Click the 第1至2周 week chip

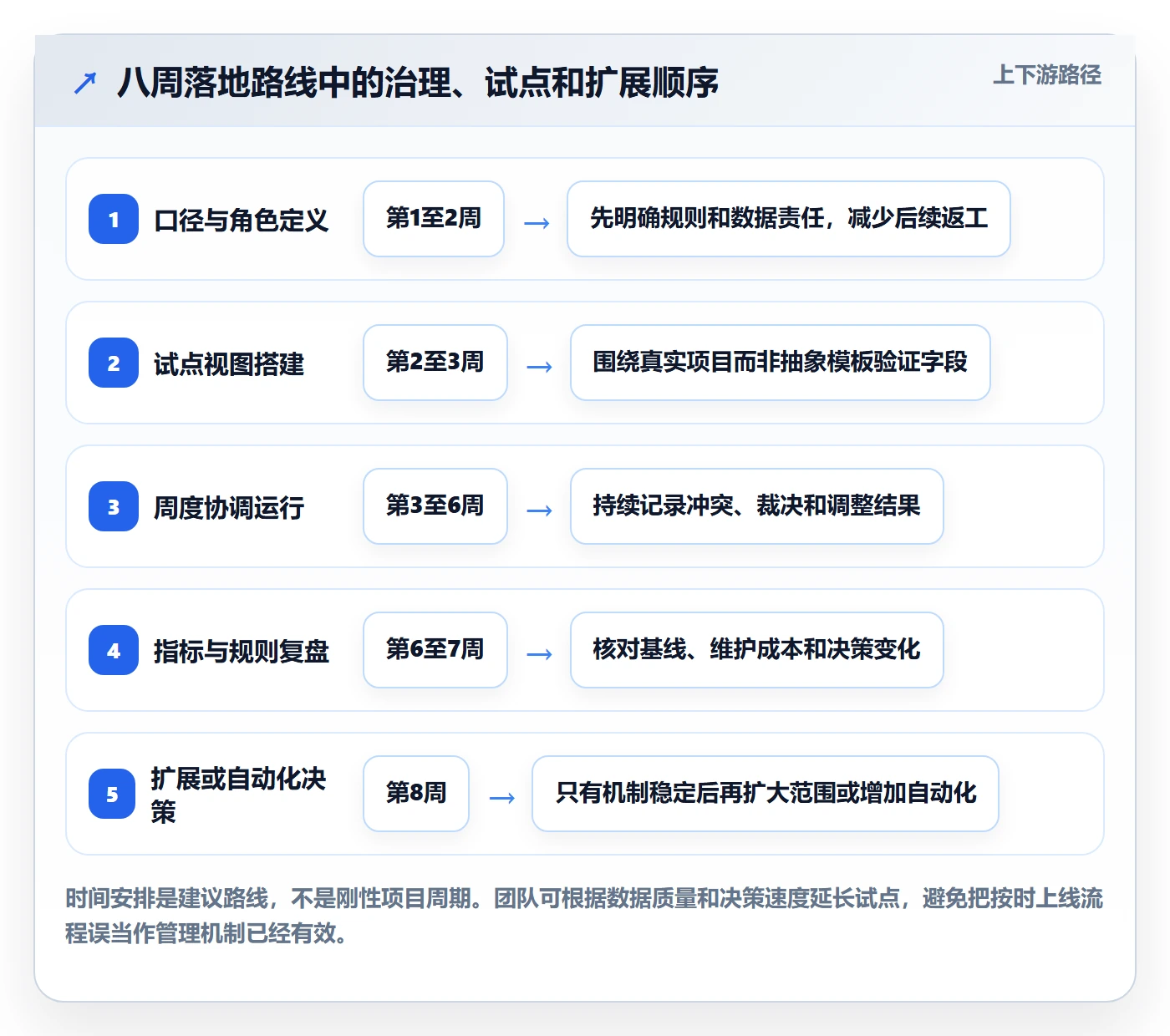[x=434, y=219]
